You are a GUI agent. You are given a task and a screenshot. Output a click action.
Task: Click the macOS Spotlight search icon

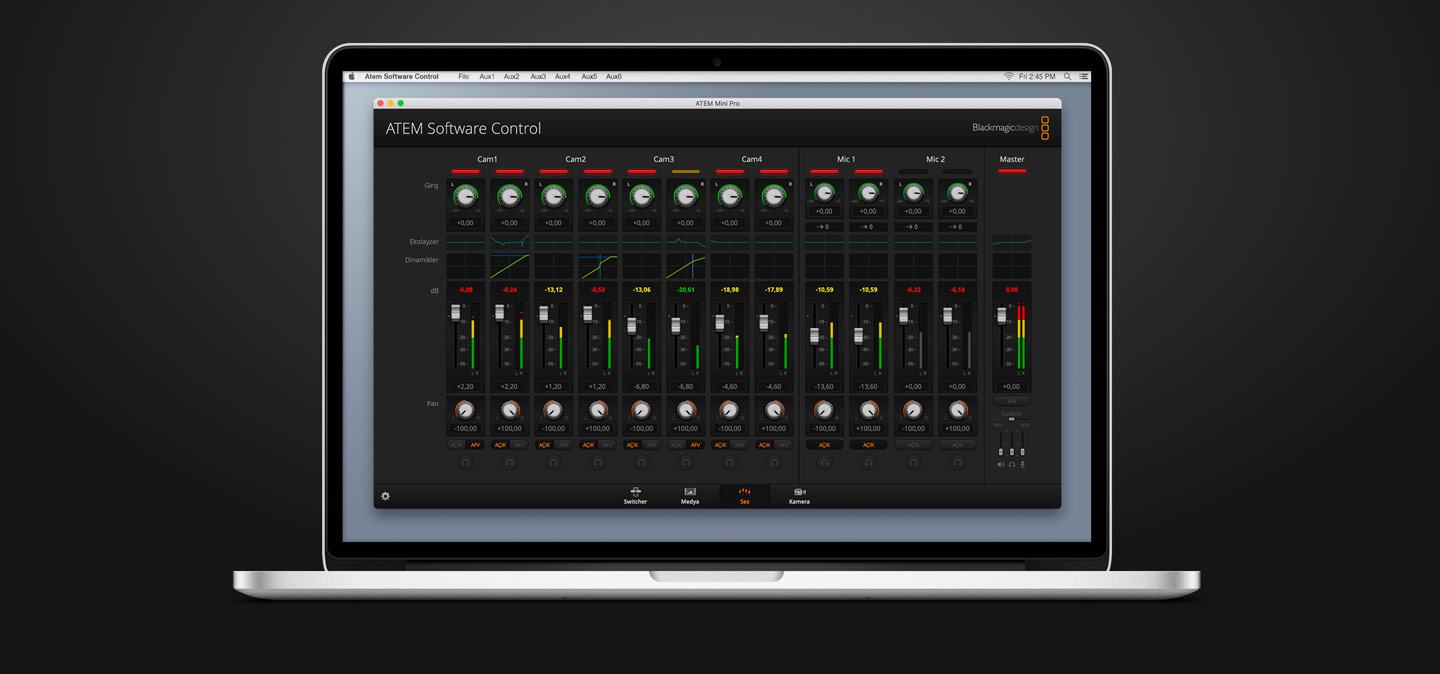(1067, 77)
